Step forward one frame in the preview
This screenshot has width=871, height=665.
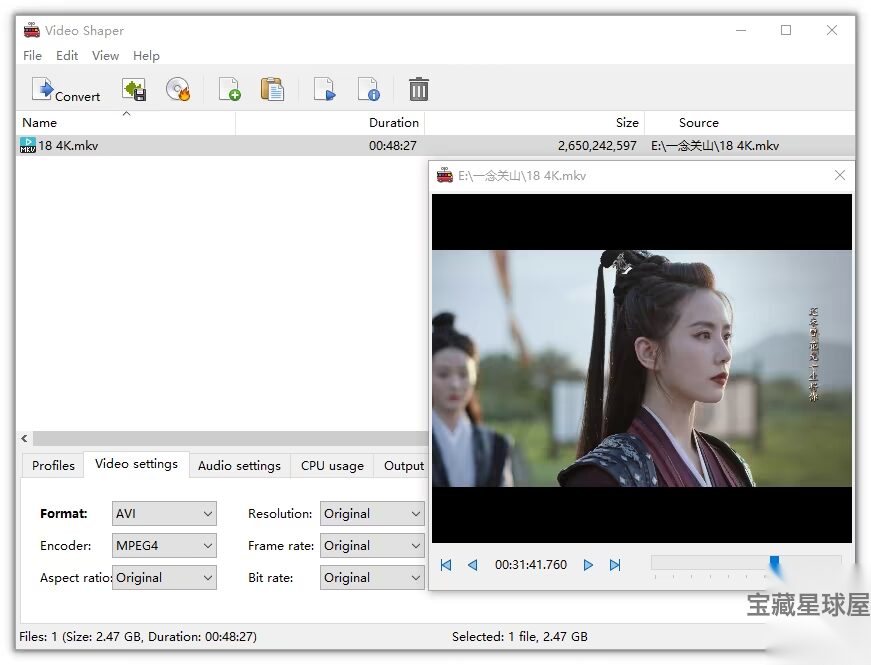point(588,565)
